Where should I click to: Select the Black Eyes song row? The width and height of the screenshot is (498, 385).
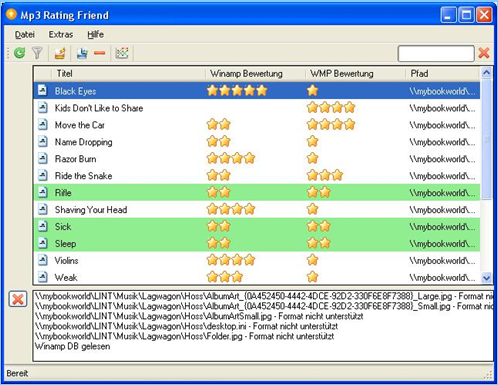[x=257, y=90]
